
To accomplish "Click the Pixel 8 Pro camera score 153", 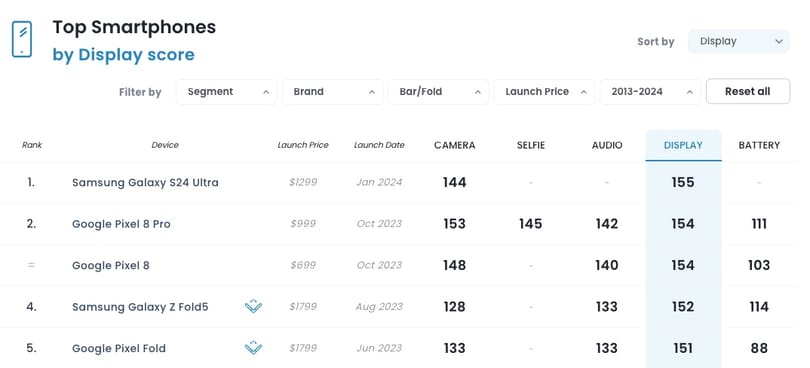I will click(455, 224).
